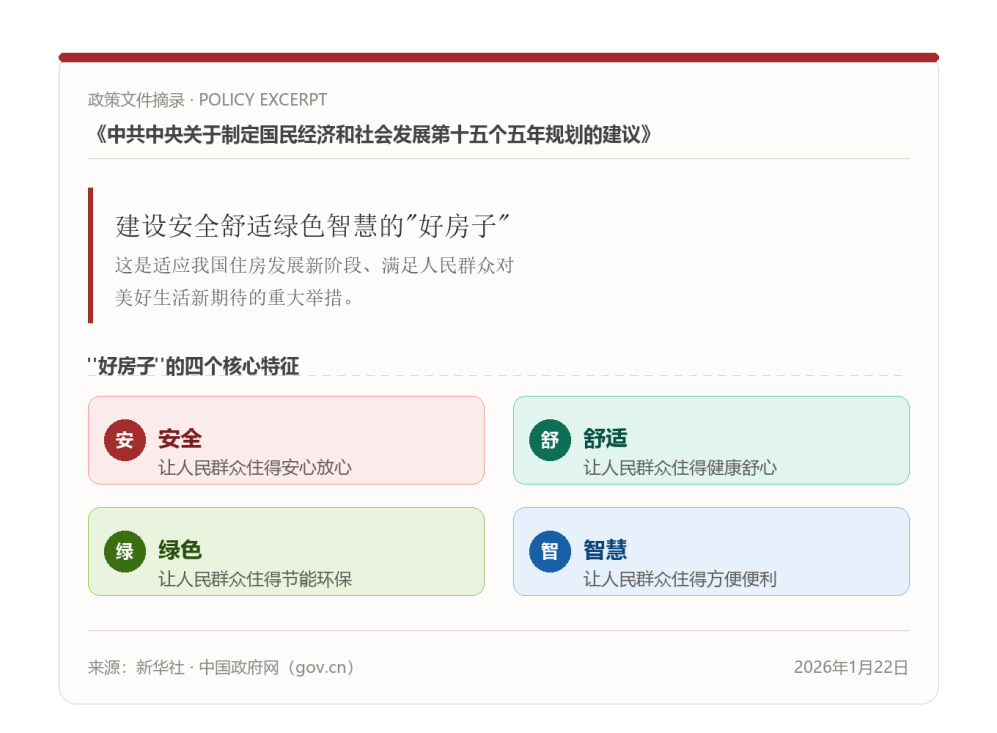Click the date 2026年1月22日
Image resolution: width=997 pixels, height=733 pixels.
(851, 667)
